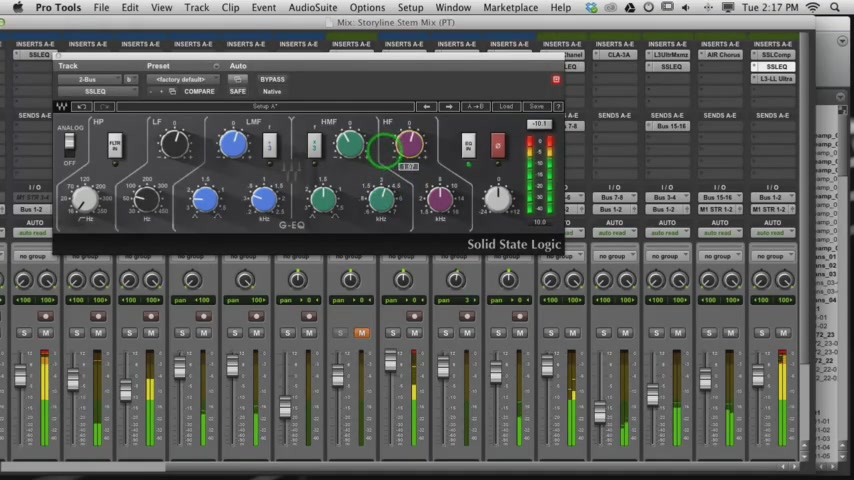The width and height of the screenshot is (854, 480).
Task: Click the Waves logo icon in plugin toolbar
Action: point(63,106)
